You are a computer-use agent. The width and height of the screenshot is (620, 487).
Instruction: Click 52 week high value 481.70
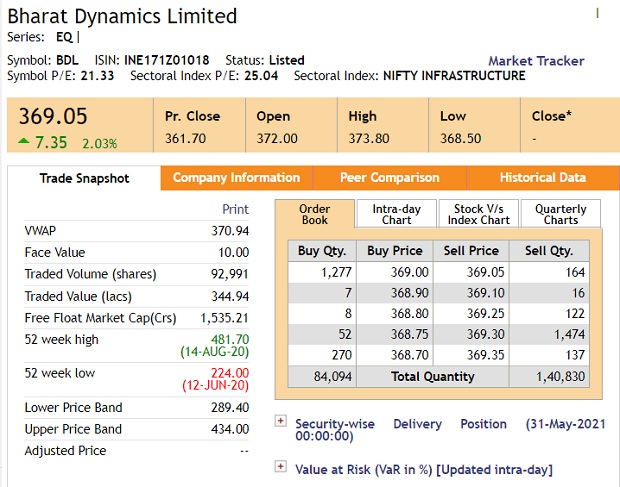click(230, 339)
